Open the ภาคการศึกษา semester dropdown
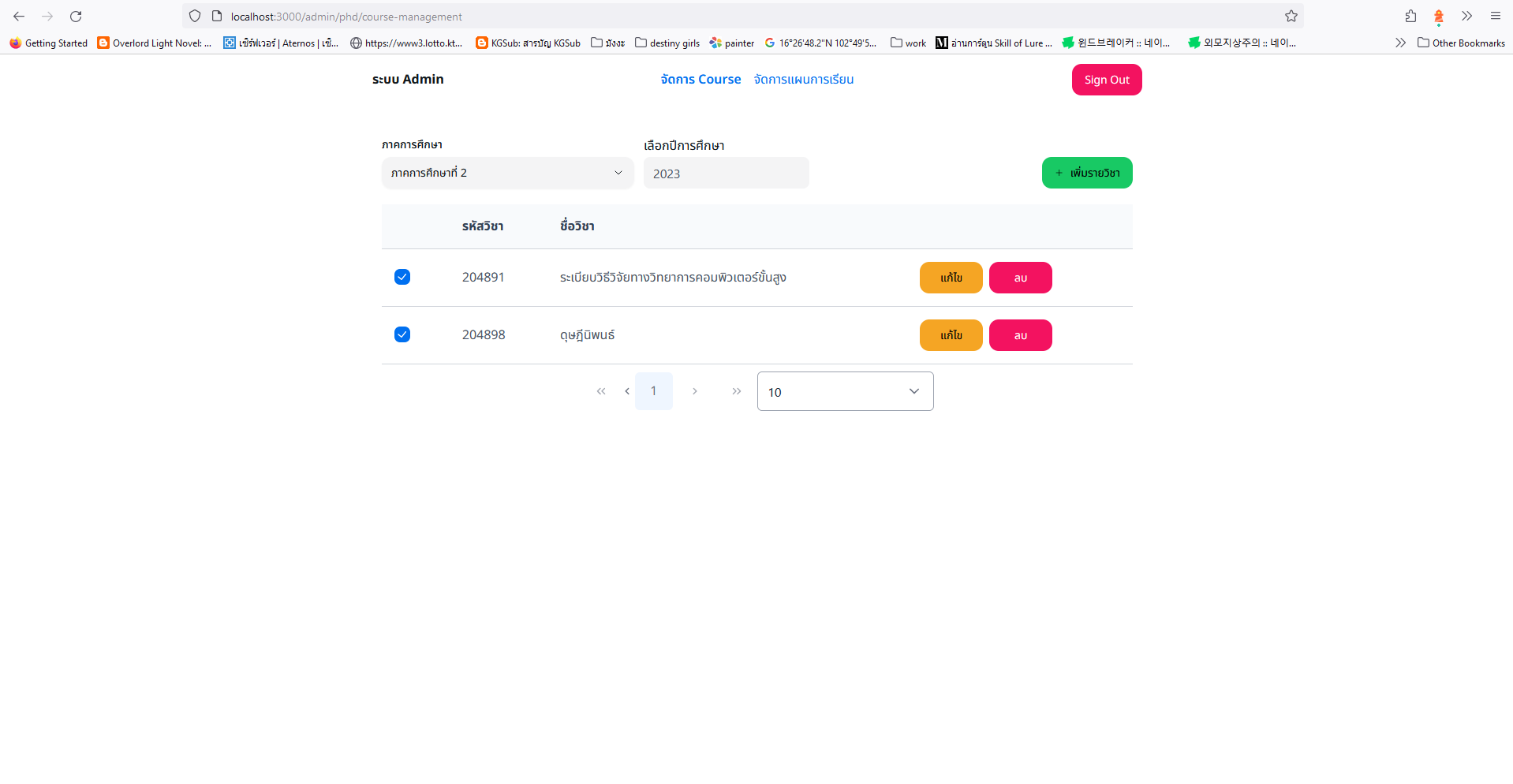The width and height of the screenshot is (1513, 784). click(507, 173)
